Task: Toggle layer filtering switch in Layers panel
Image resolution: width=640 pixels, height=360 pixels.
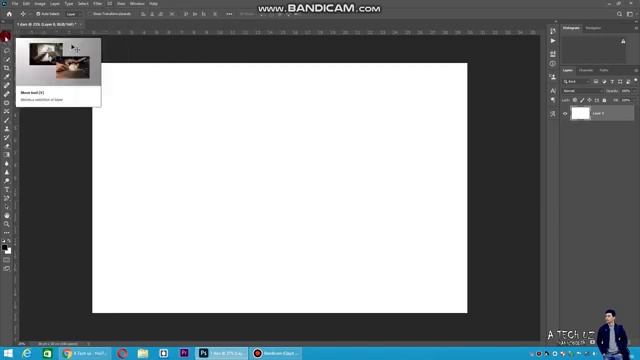Action: pyautogui.click(x=636, y=80)
